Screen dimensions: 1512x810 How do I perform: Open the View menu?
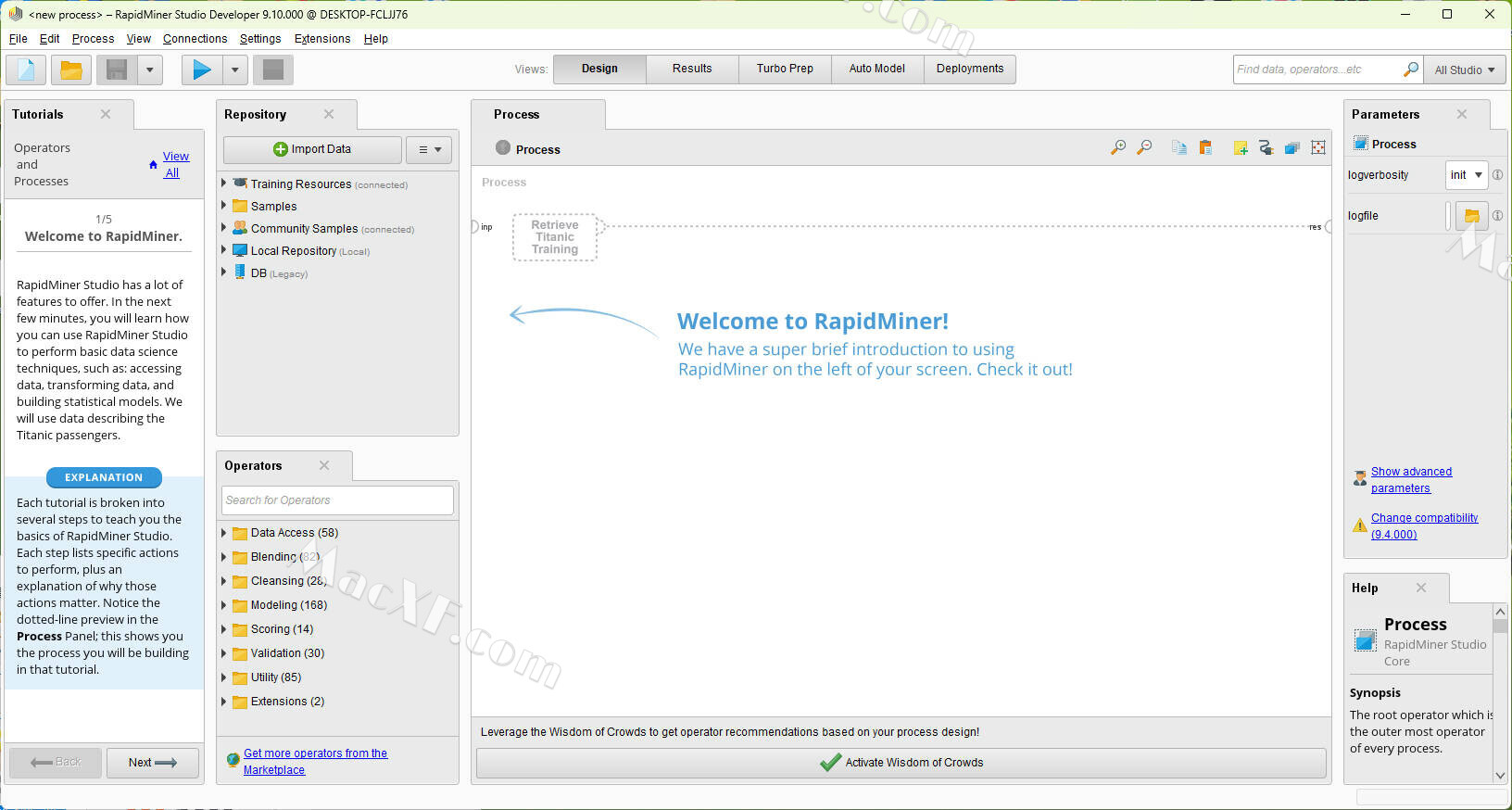(x=139, y=39)
